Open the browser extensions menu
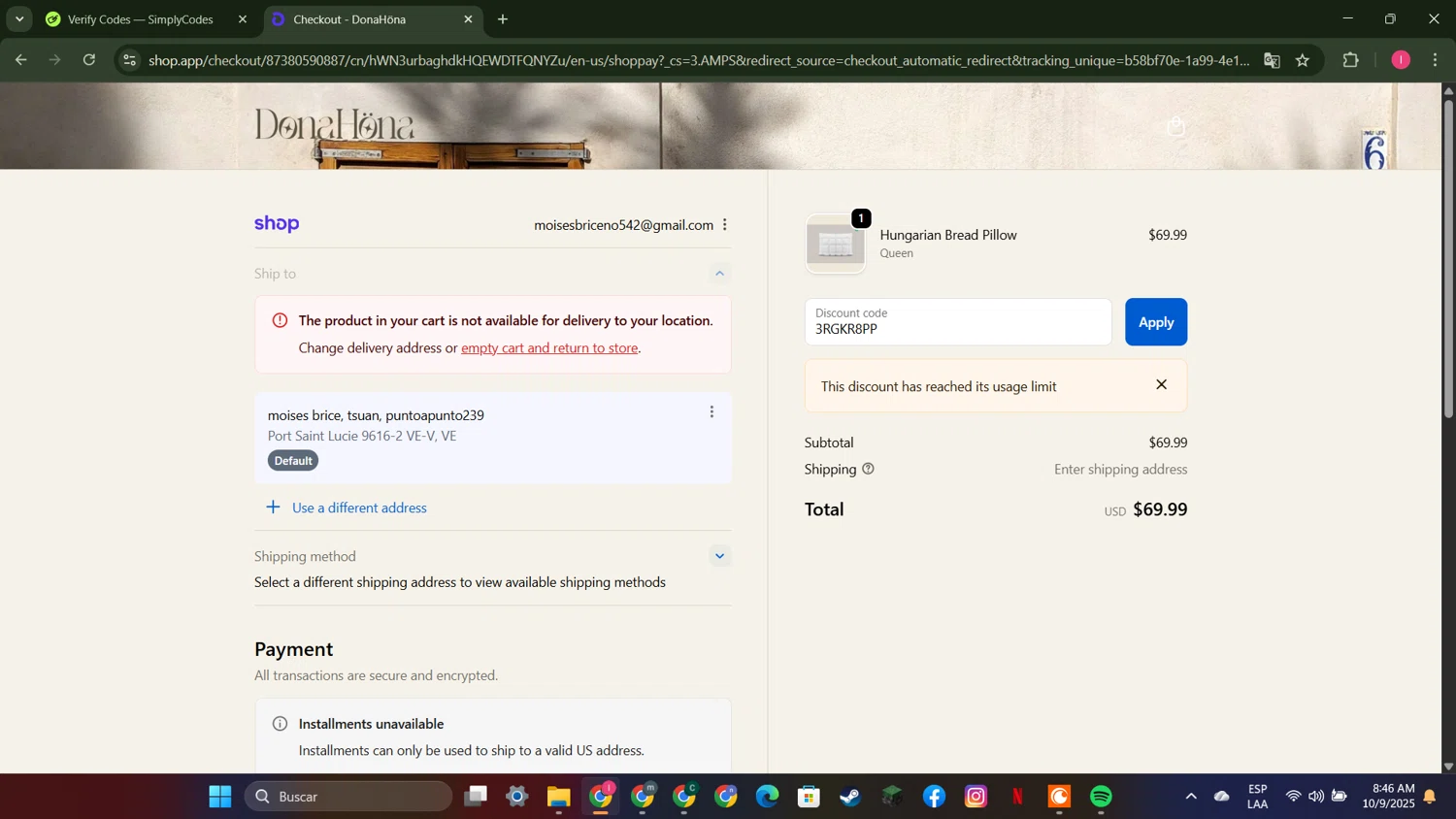 tap(1351, 60)
